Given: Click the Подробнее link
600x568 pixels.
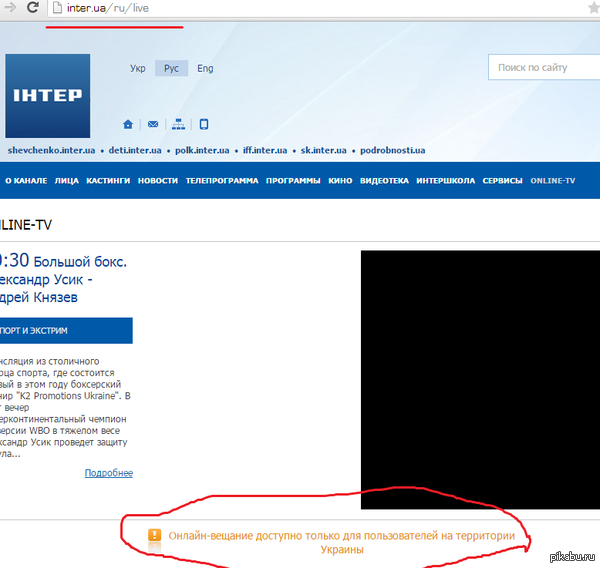Looking at the screenshot, I should 108,473.
